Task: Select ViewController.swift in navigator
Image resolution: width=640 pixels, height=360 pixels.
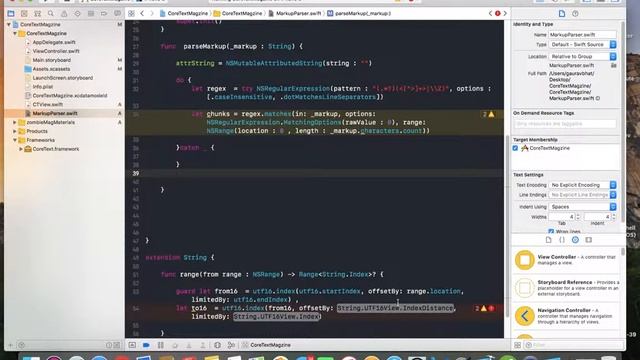Action: click(x=56, y=51)
